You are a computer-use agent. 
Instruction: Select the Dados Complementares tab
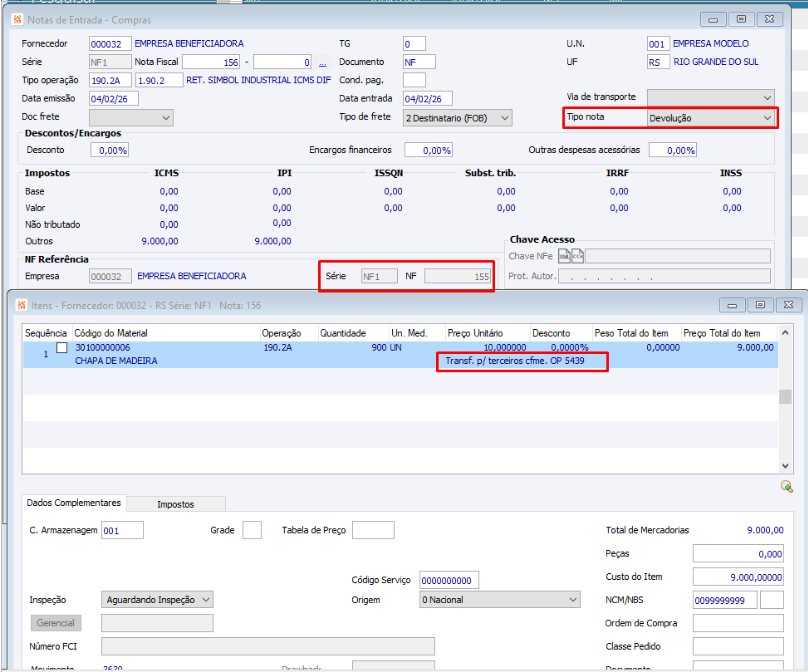[75, 504]
